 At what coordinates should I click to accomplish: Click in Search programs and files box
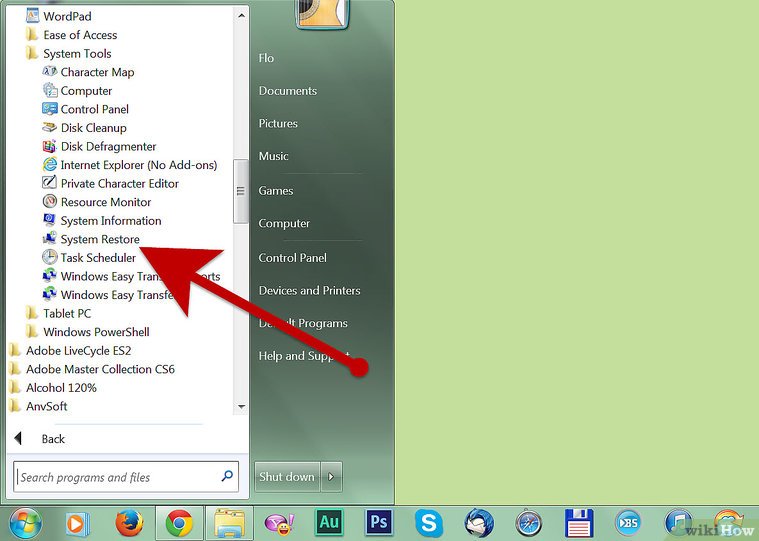[x=126, y=477]
